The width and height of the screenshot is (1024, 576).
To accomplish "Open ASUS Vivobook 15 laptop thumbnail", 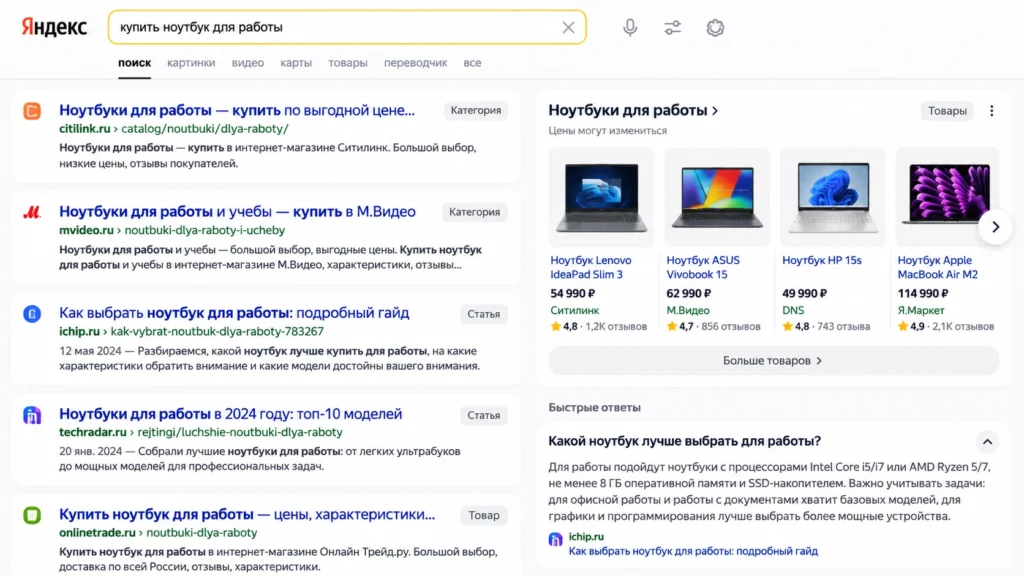I will point(716,197).
